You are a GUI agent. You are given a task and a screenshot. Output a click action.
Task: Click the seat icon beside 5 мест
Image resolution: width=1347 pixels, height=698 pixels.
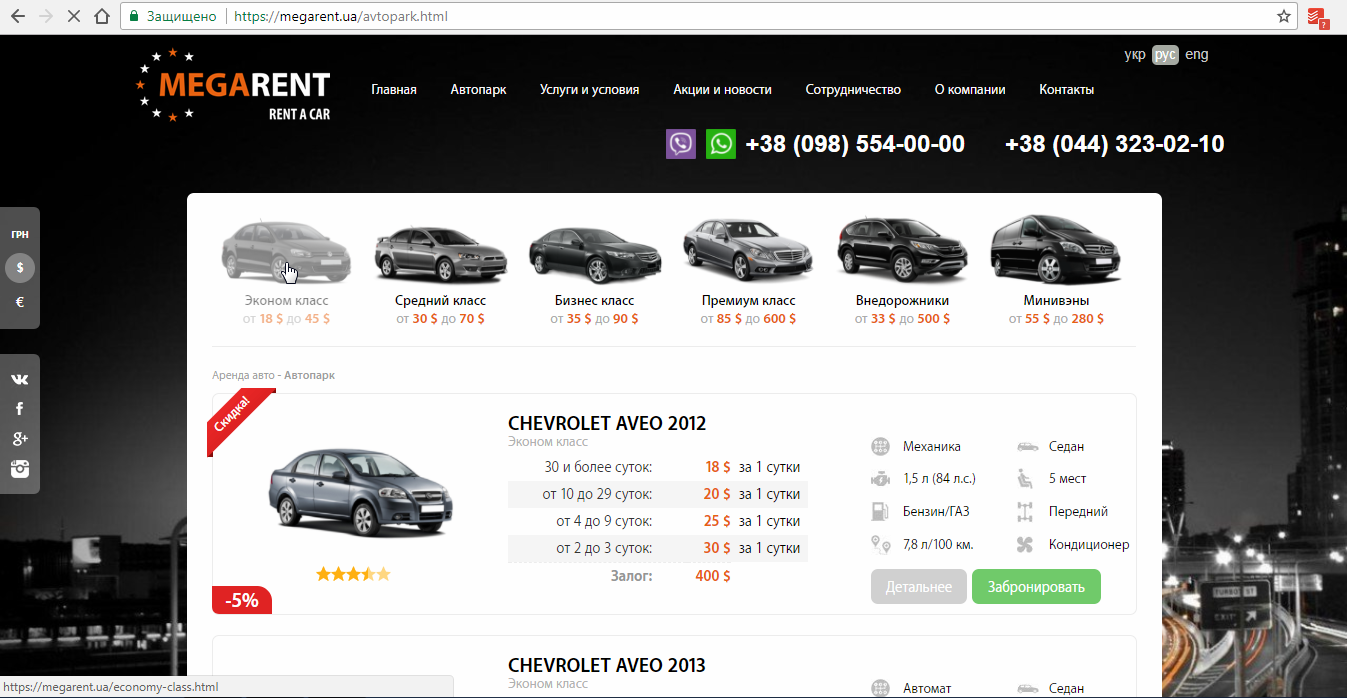tap(1025, 479)
